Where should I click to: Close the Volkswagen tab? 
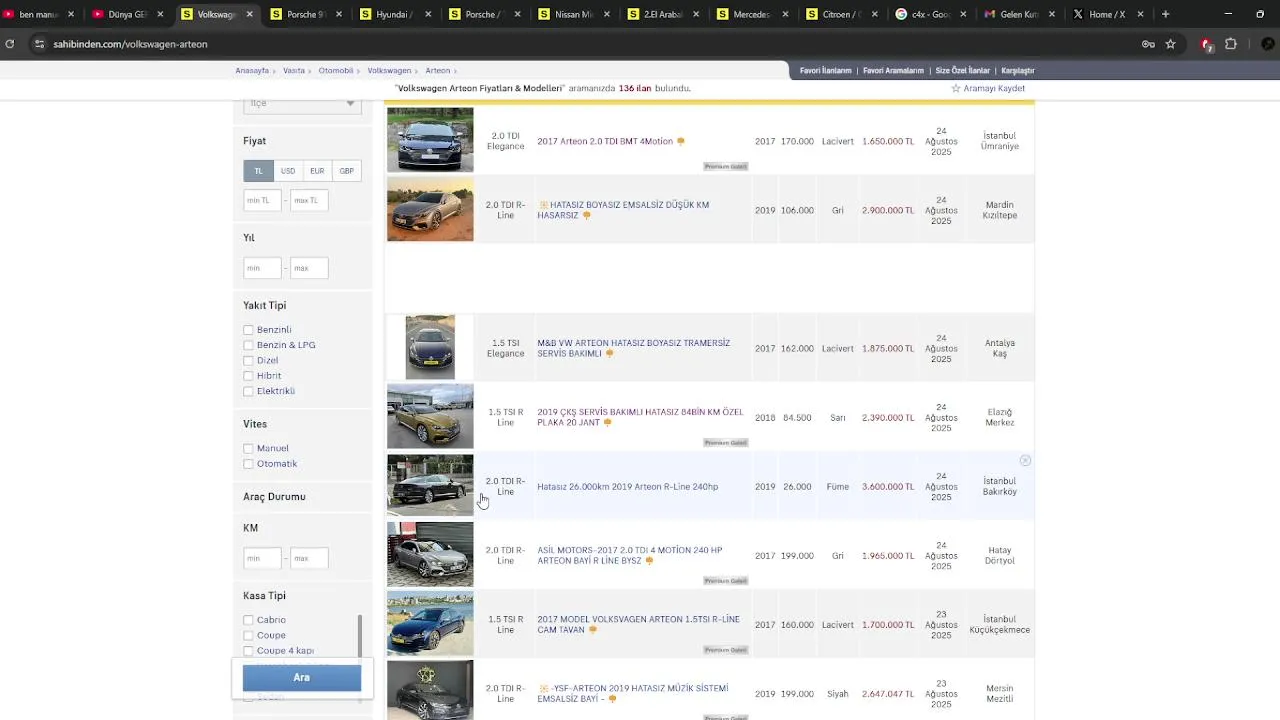[x=249, y=14]
